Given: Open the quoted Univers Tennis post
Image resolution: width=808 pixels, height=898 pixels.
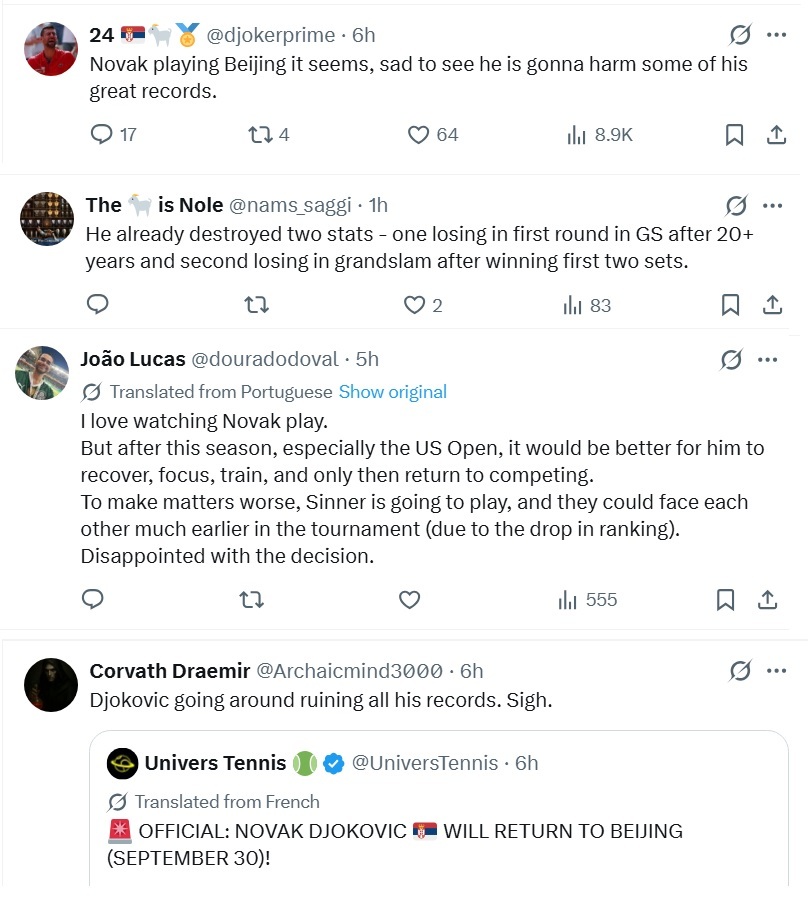Looking at the screenshot, I should coord(439,809).
